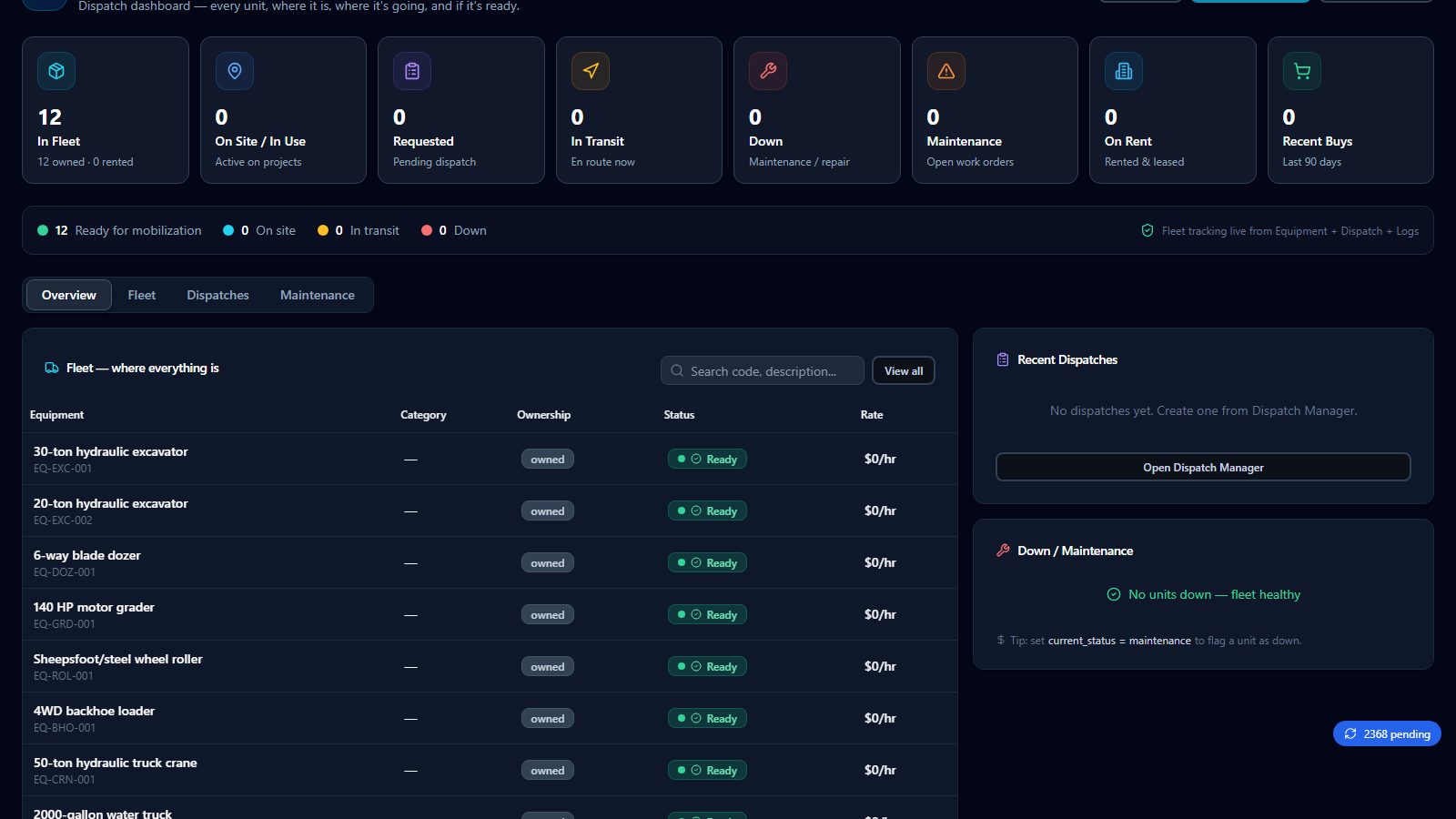Click the Equipment column header

[56, 414]
